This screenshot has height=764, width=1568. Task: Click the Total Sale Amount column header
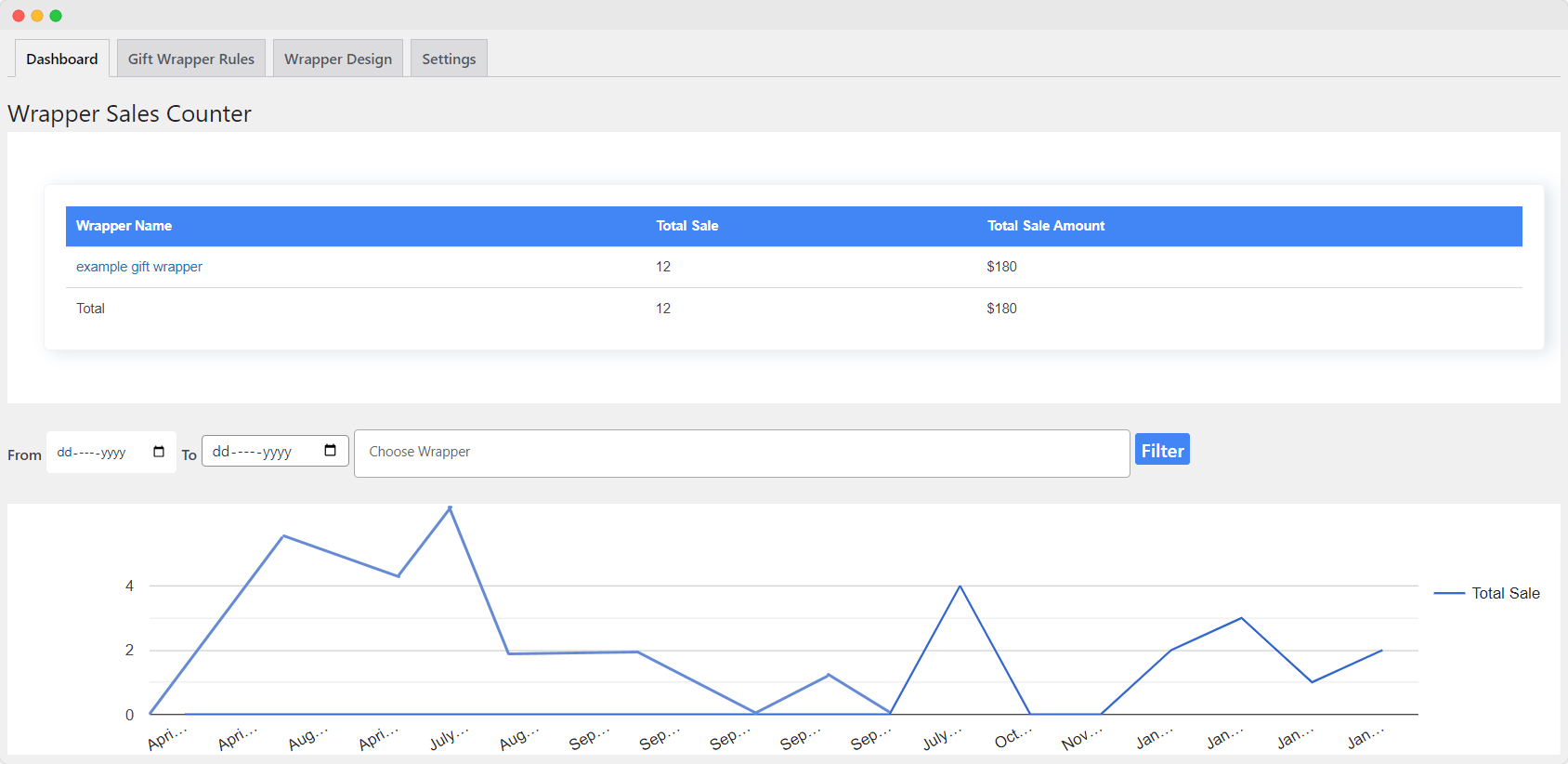[1045, 226]
